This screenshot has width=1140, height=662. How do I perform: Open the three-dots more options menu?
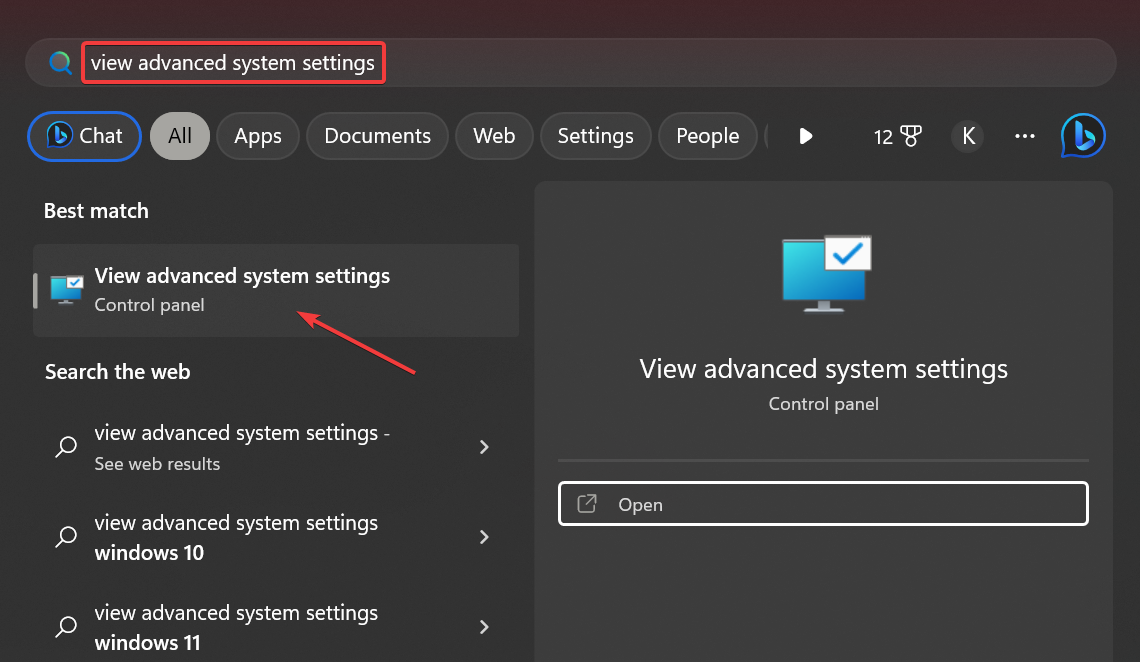pyautogui.click(x=1024, y=136)
